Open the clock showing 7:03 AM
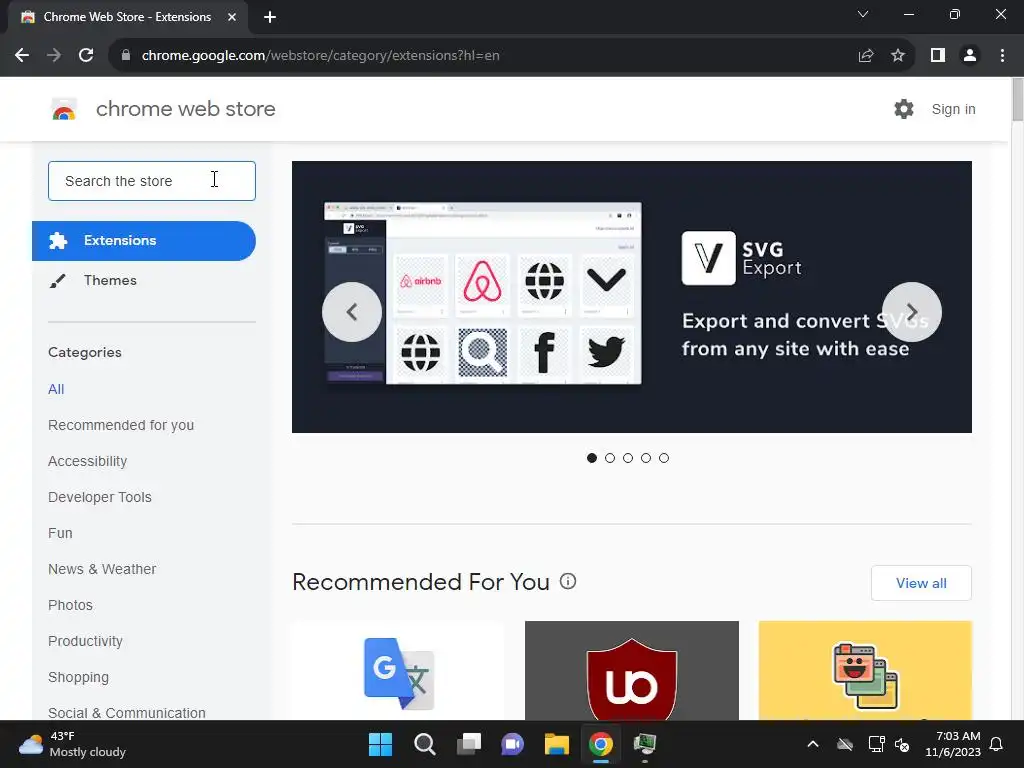Image resolution: width=1024 pixels, height=768 pixels. coord(953,744)
